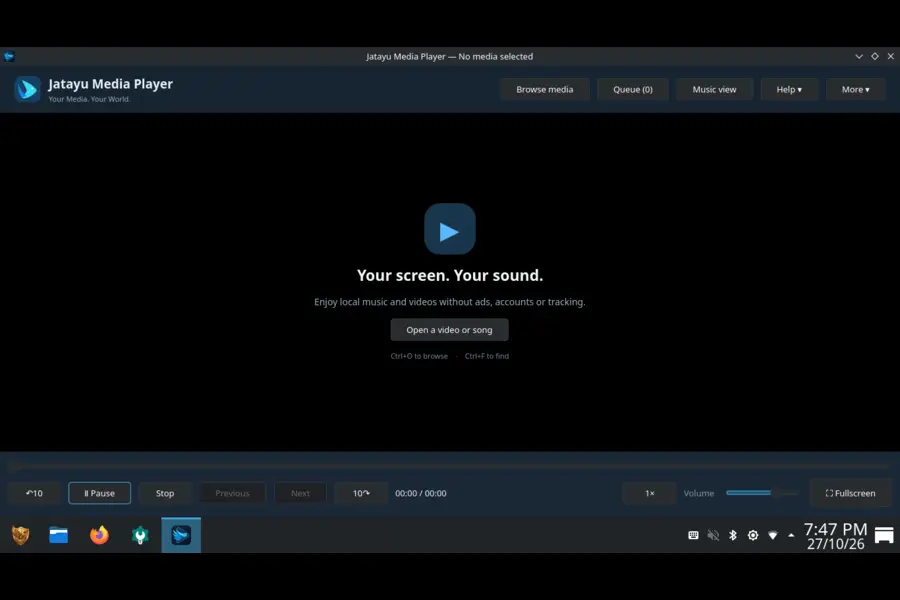Click the Previous track button
The height and width of the screenshot is (600, 900).
[232, 493]
